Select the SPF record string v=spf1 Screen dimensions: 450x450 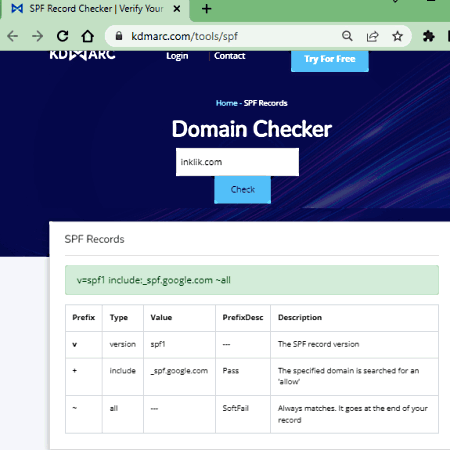point(154,280)
